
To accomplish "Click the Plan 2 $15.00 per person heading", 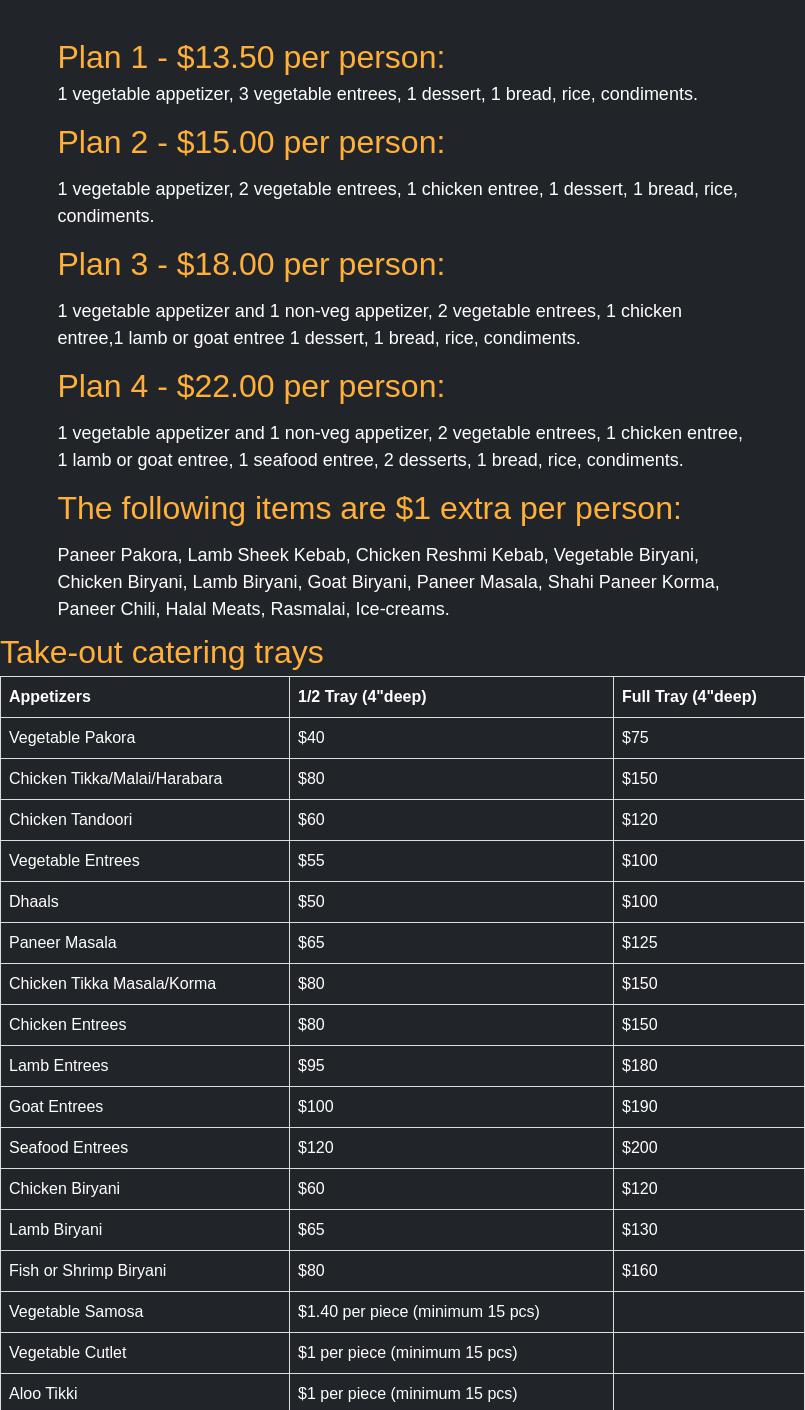I will (x=251, y=142).
